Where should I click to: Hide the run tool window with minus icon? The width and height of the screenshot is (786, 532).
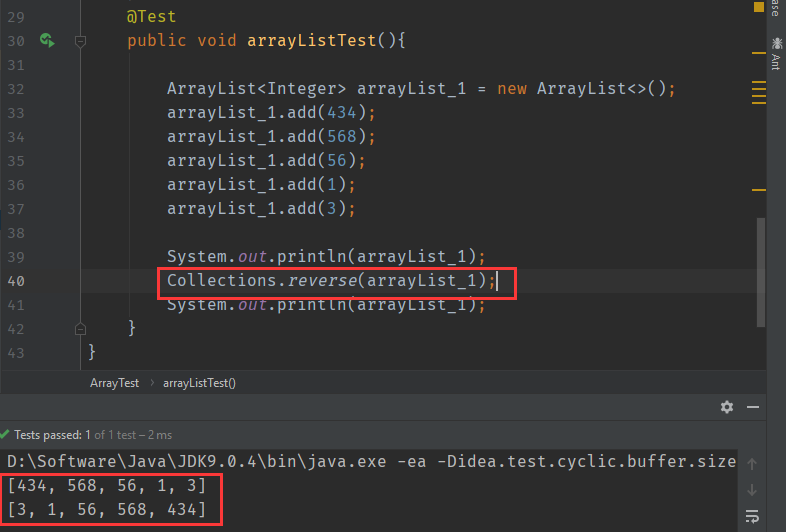click(x=753, y=407)
